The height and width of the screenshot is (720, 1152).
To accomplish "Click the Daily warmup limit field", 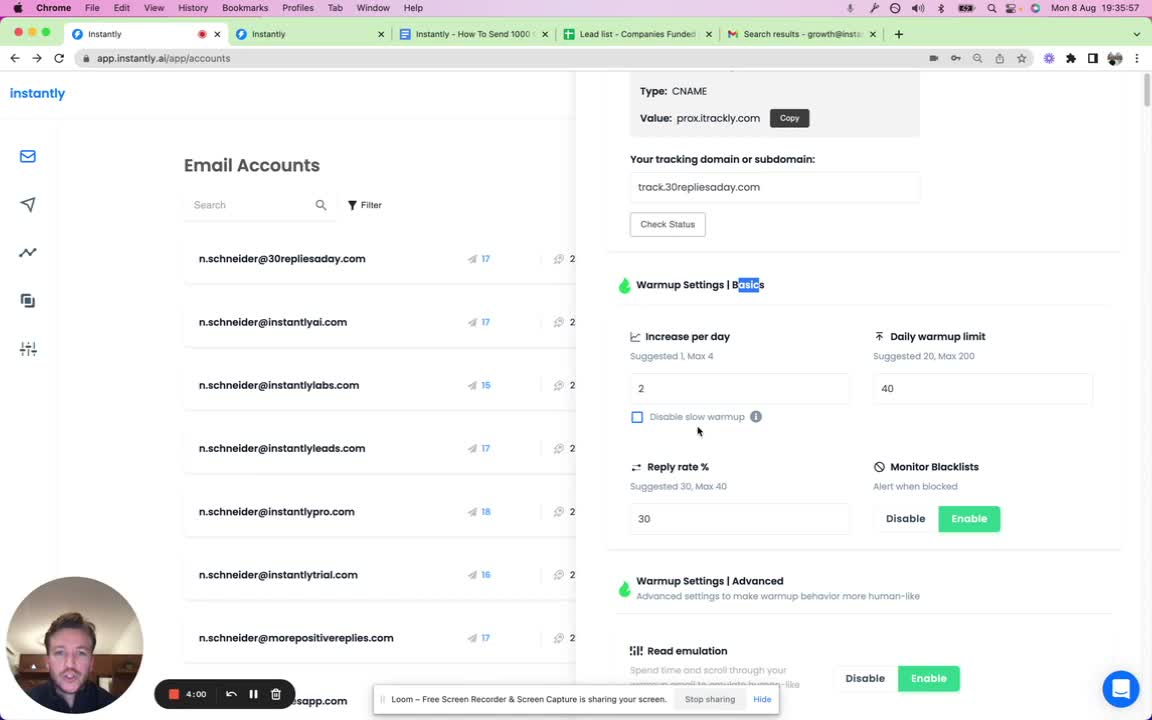I will pyautogui.click(x=982, y=389).
